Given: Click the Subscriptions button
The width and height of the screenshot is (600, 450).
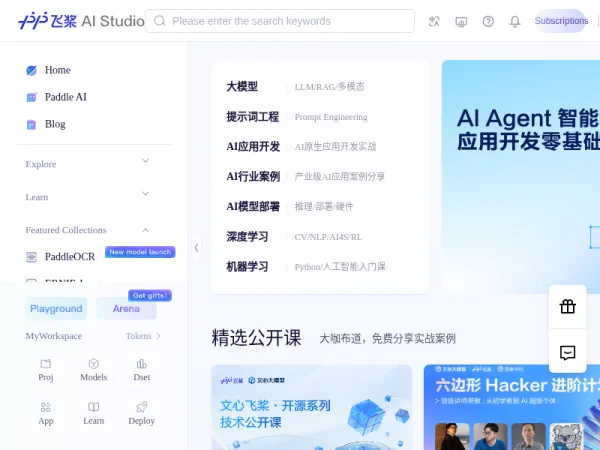Looking at the screenshot, I should [x=561, y=21].
